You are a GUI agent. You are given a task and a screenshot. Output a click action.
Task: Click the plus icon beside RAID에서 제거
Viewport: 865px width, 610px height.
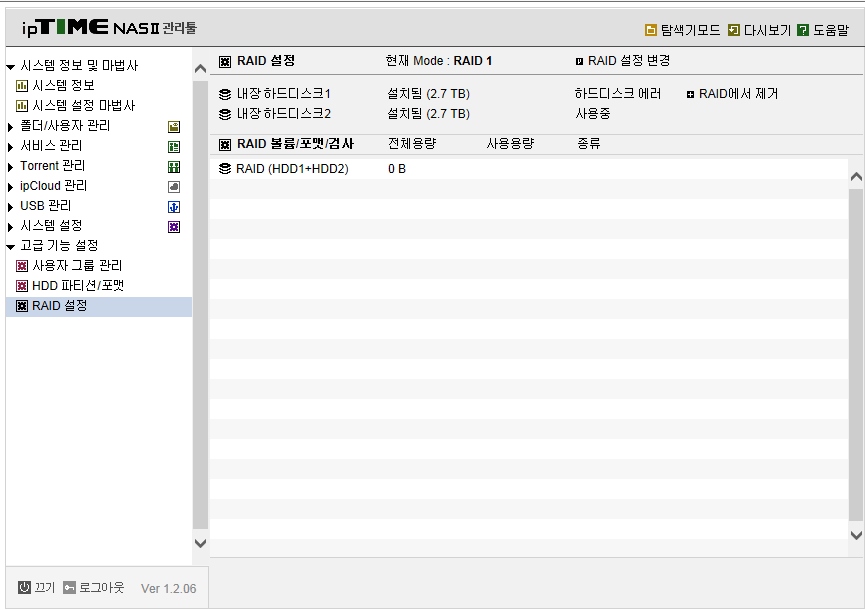(x=690, y=95)
